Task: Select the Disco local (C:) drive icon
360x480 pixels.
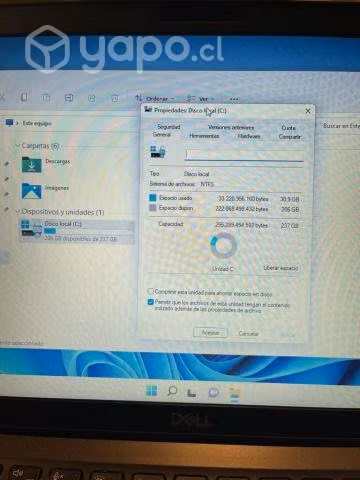Action: pos(32,229)
